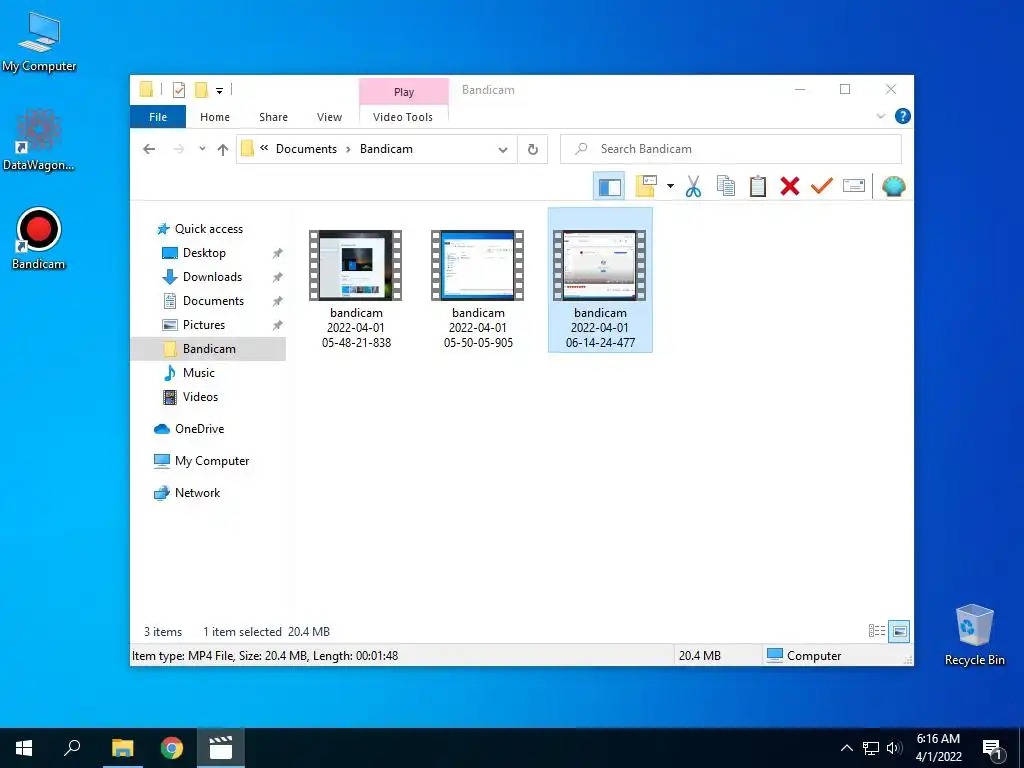Click the network tray icon
1024x768 pixels.
(x=871, y=748)
